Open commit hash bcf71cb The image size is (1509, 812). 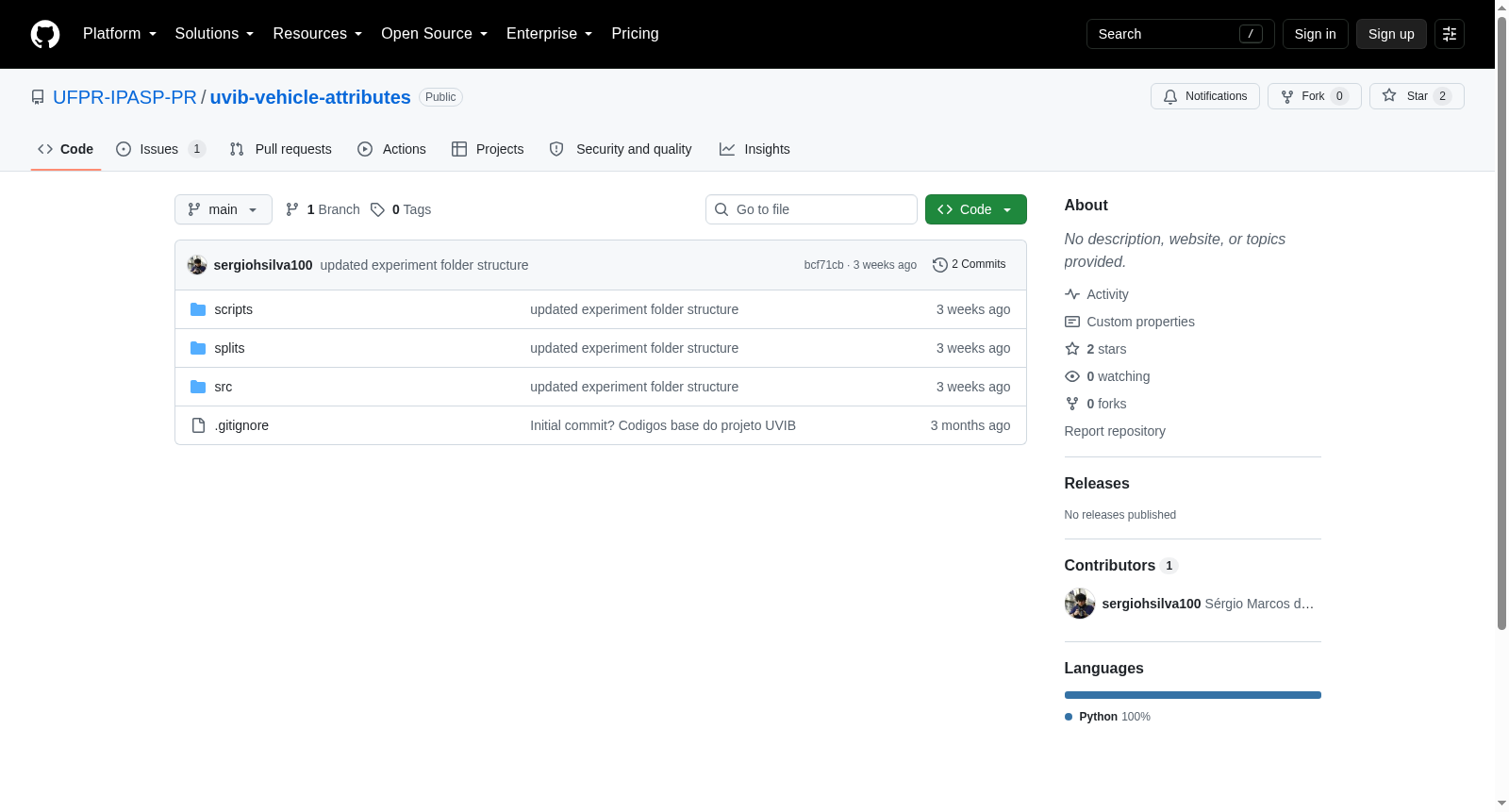824,265
